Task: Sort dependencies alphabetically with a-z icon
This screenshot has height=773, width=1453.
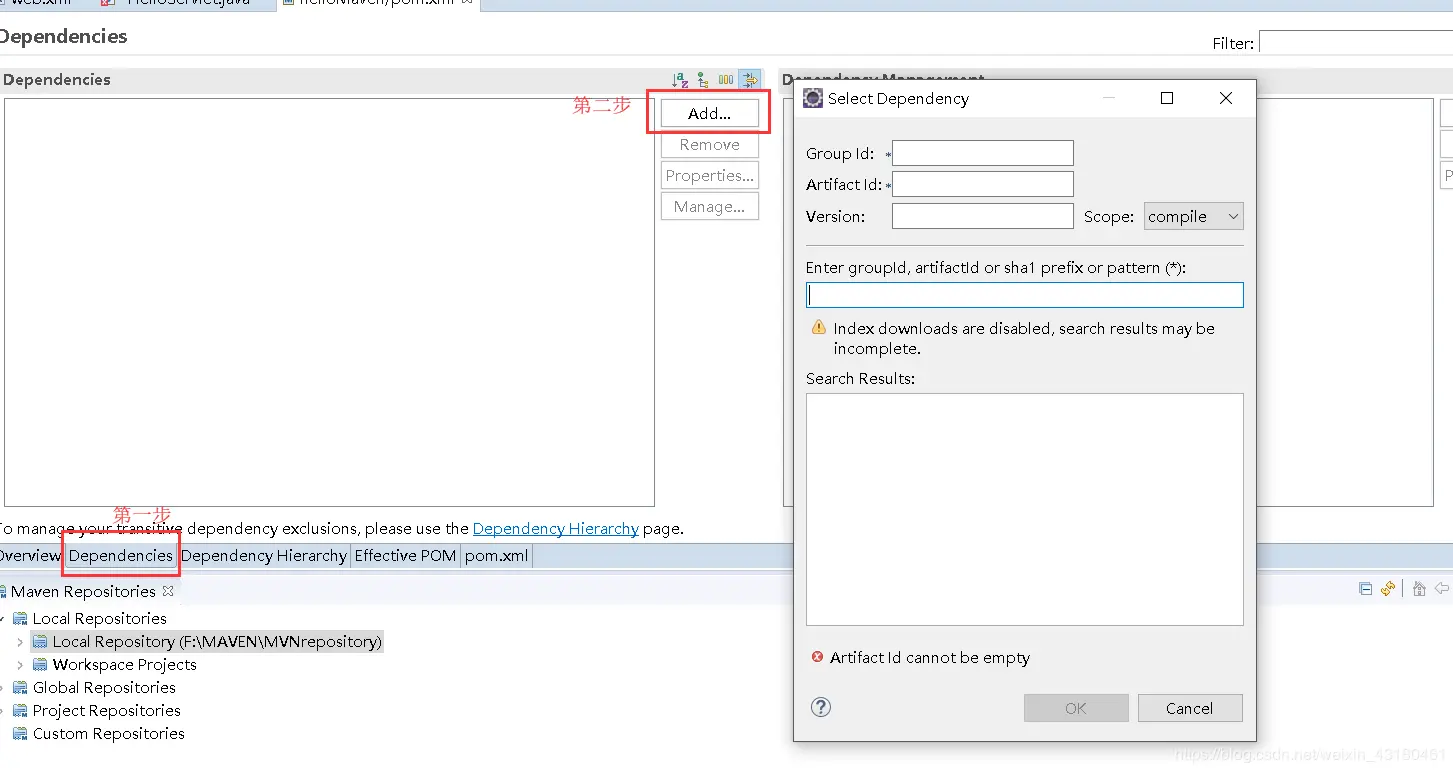Action: [x=681, y=80]
